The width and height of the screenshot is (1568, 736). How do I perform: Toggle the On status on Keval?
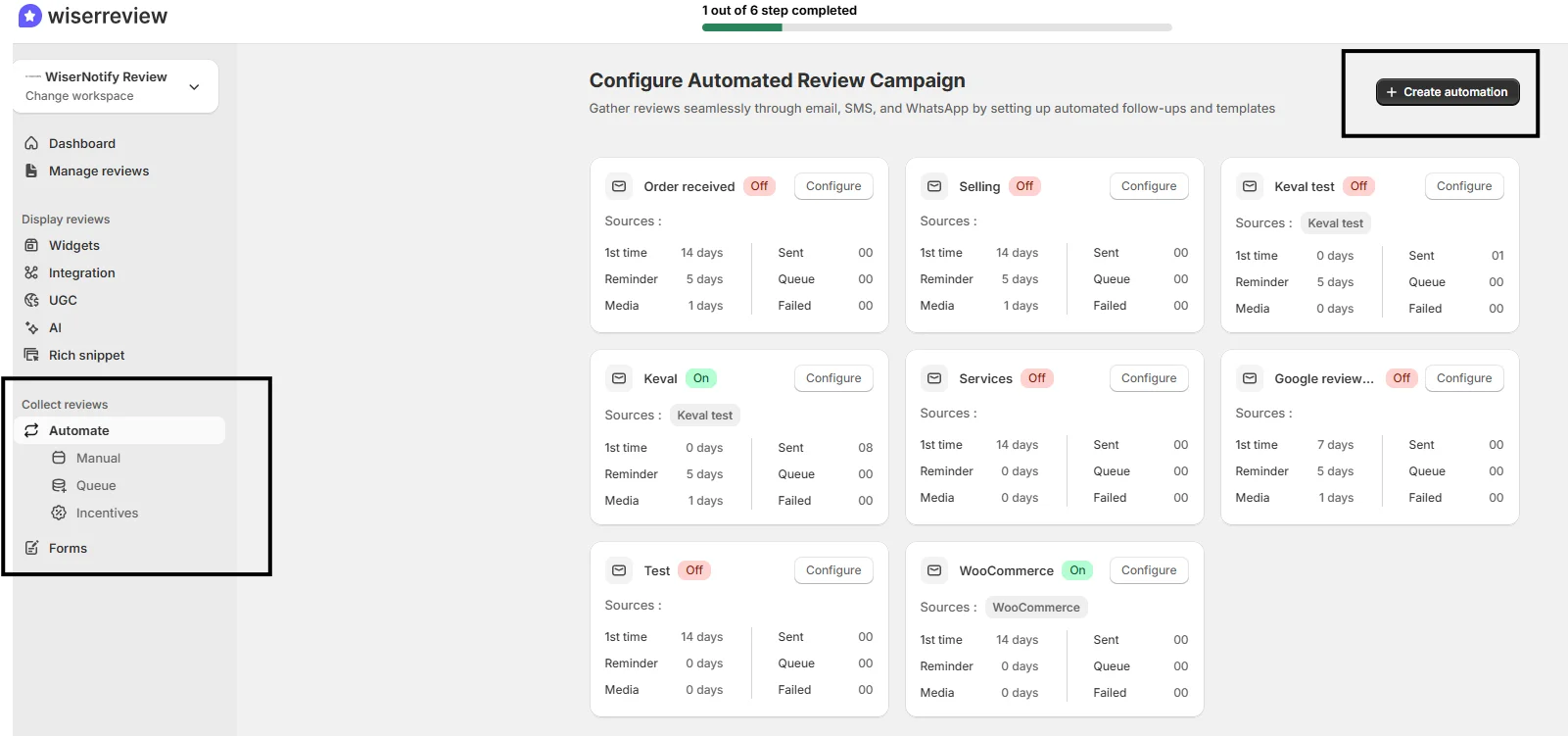[x=701, y=378]
